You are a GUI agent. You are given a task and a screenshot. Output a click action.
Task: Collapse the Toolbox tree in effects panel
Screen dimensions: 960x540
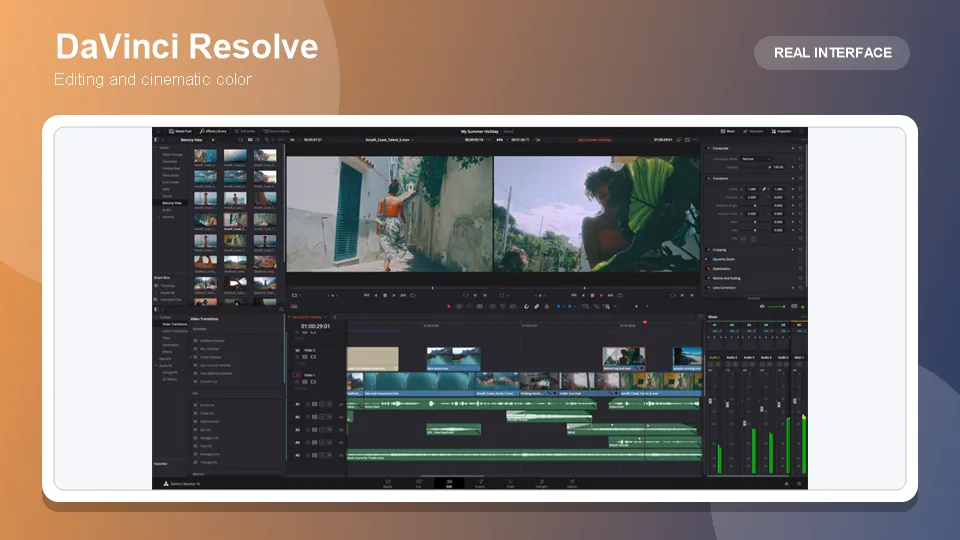pos(157,317)
